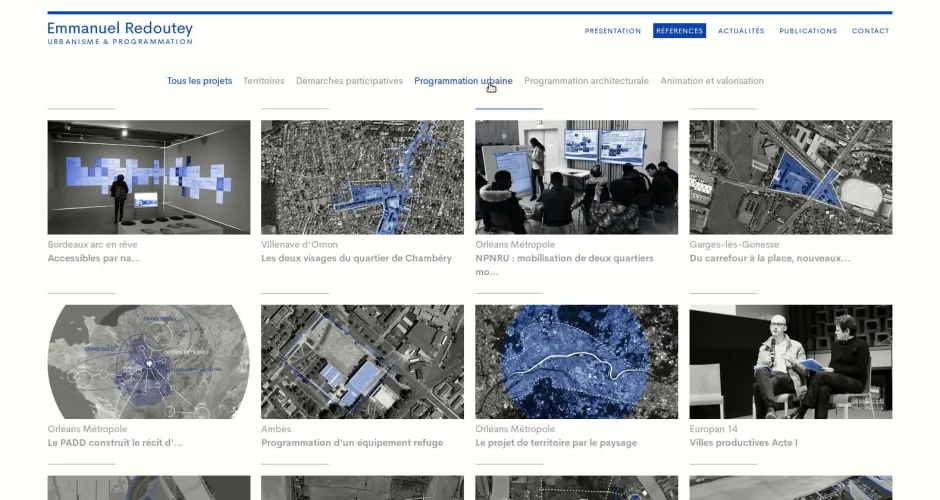Navigate to the Contact page
Screen dimensions: 940x500
coord(870,31)
